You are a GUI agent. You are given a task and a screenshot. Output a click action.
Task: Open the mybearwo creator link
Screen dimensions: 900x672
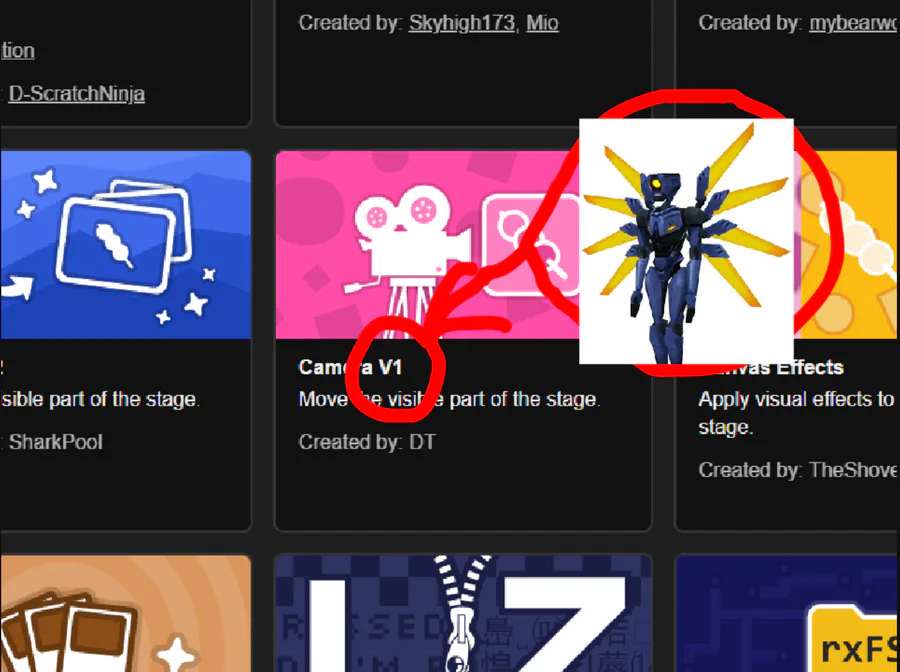[854, 23]
